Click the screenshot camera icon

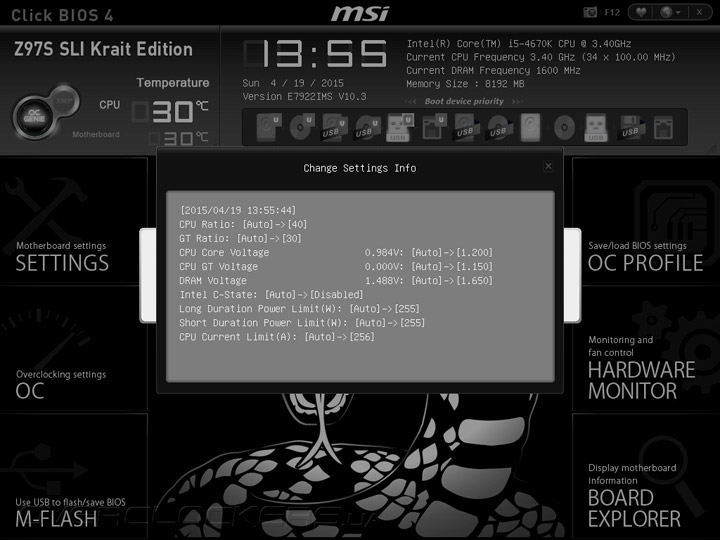pyautogui.click(x=590, y=12)
